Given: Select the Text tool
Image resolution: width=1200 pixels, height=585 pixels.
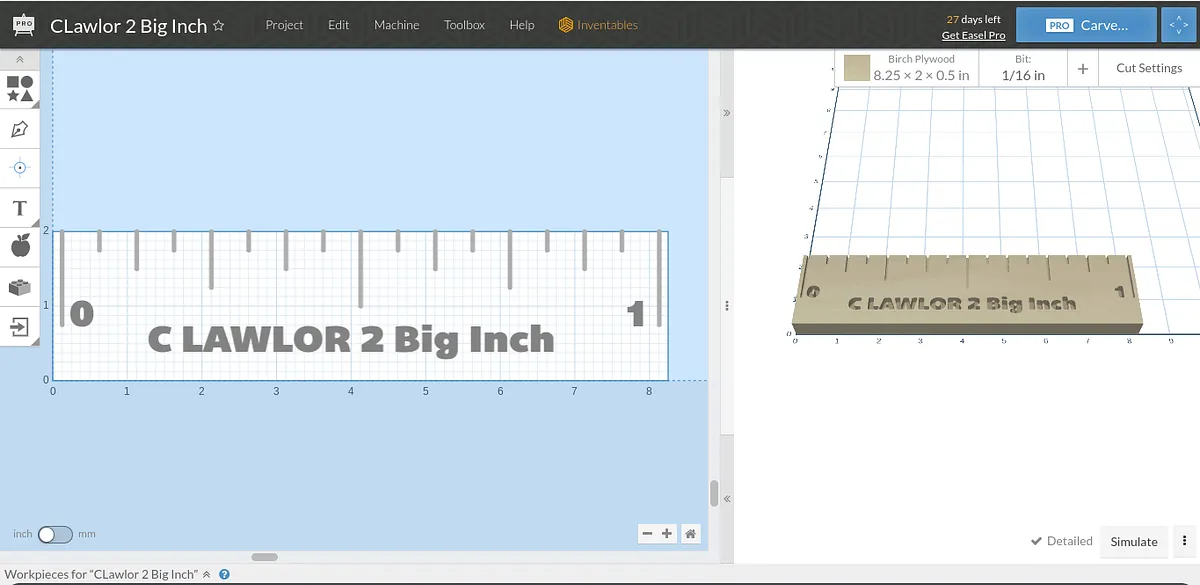Looking at the screenshot, I should (19, 208).
